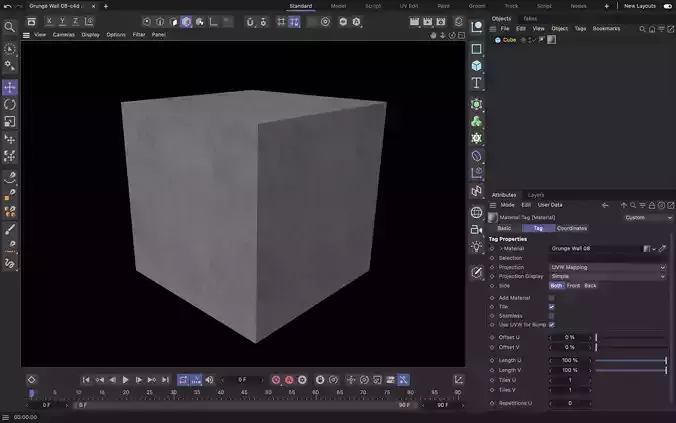Screen dimensions: 676x423
Task: Click the Render View clapperboard icon
Action: [x=414, y=22]
